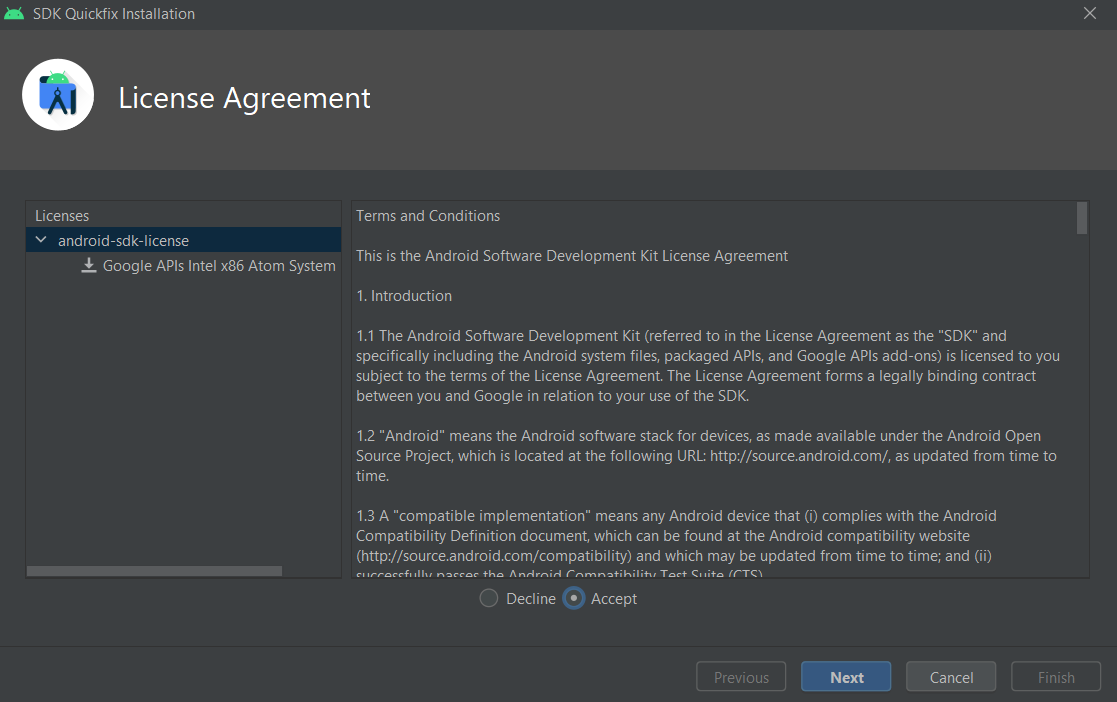Click the license text vertical scrollbar thumb
This screenshot has width=1117, height=702.
point(1081,218)
